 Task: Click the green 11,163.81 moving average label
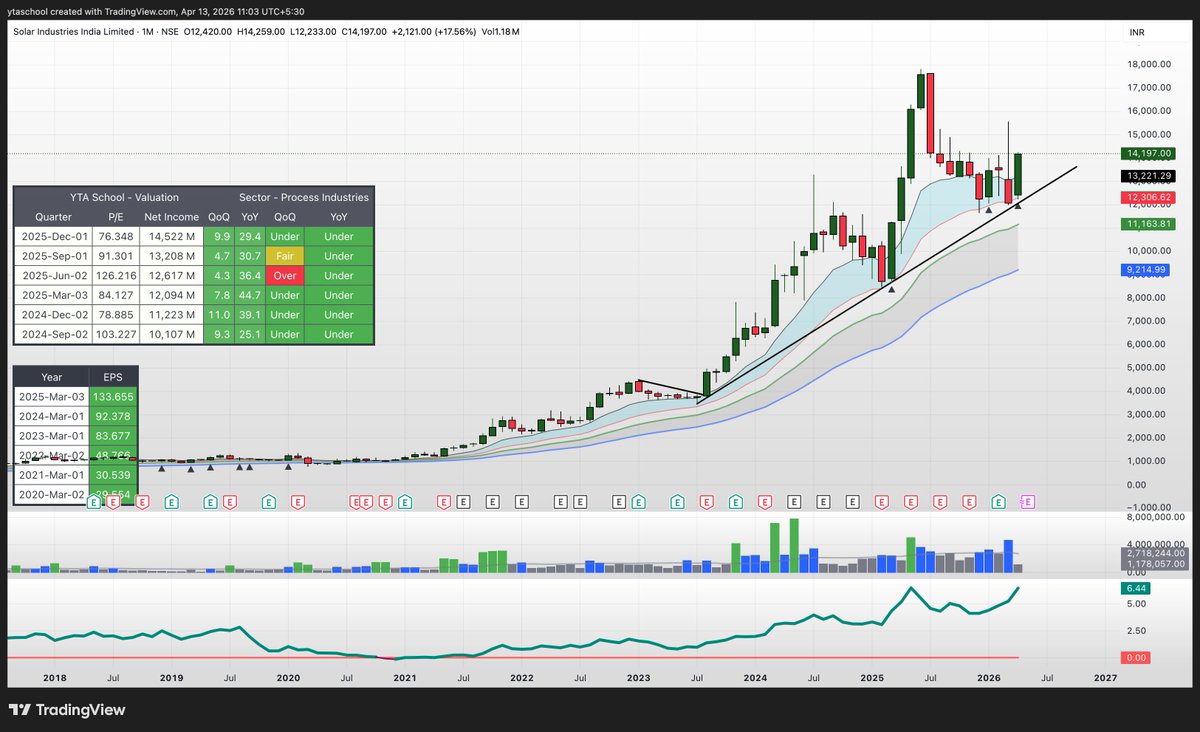[x=1146, y=225]
